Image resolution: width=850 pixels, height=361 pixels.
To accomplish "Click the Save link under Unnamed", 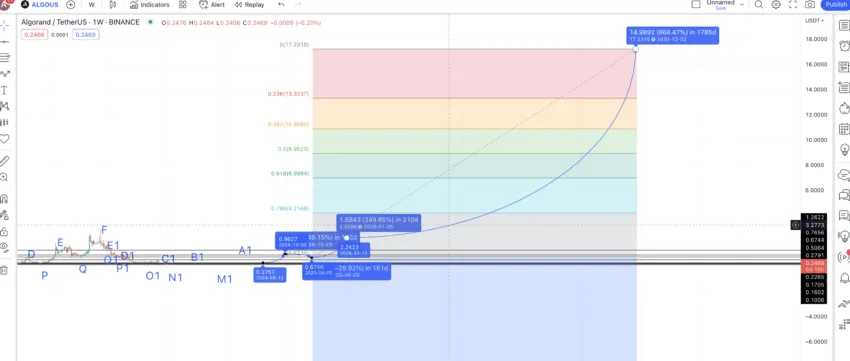I will (720, 8).
